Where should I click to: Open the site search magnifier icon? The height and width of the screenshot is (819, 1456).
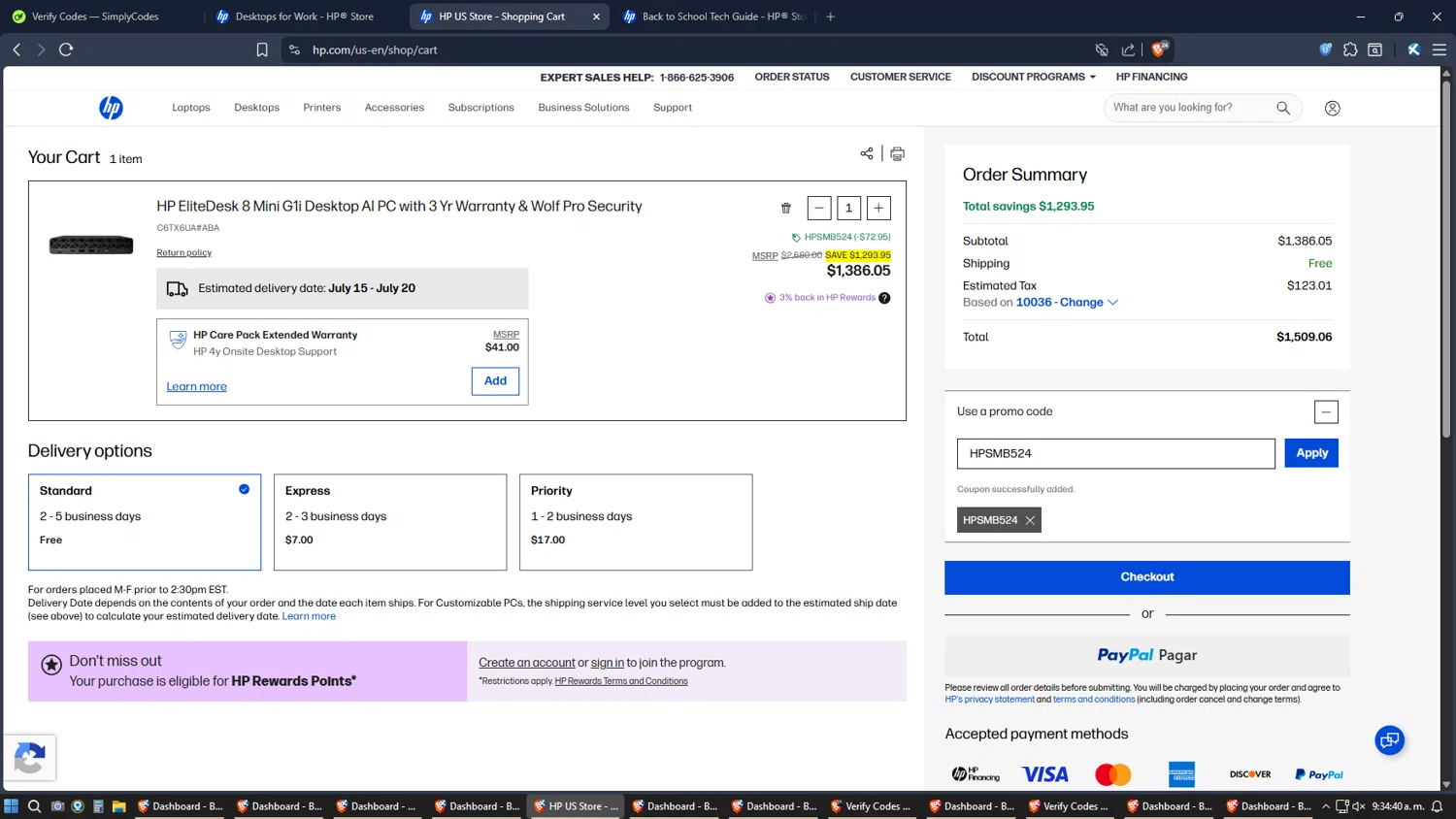point(1283,108)
